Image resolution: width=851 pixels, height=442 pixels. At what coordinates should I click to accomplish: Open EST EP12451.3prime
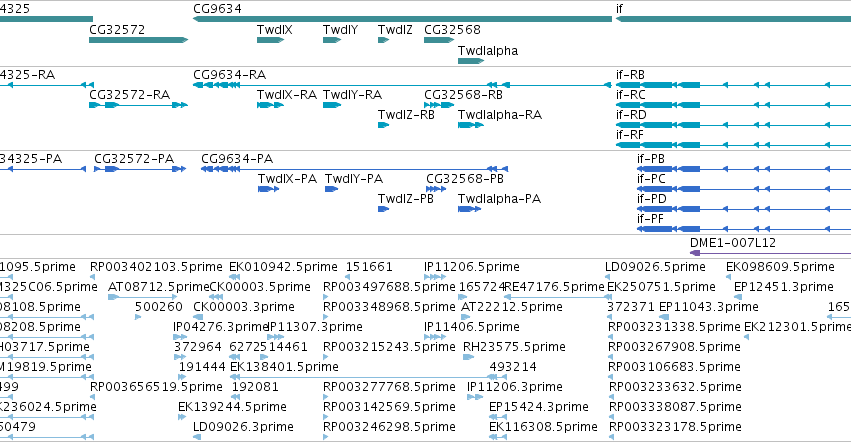pos(784,287)
